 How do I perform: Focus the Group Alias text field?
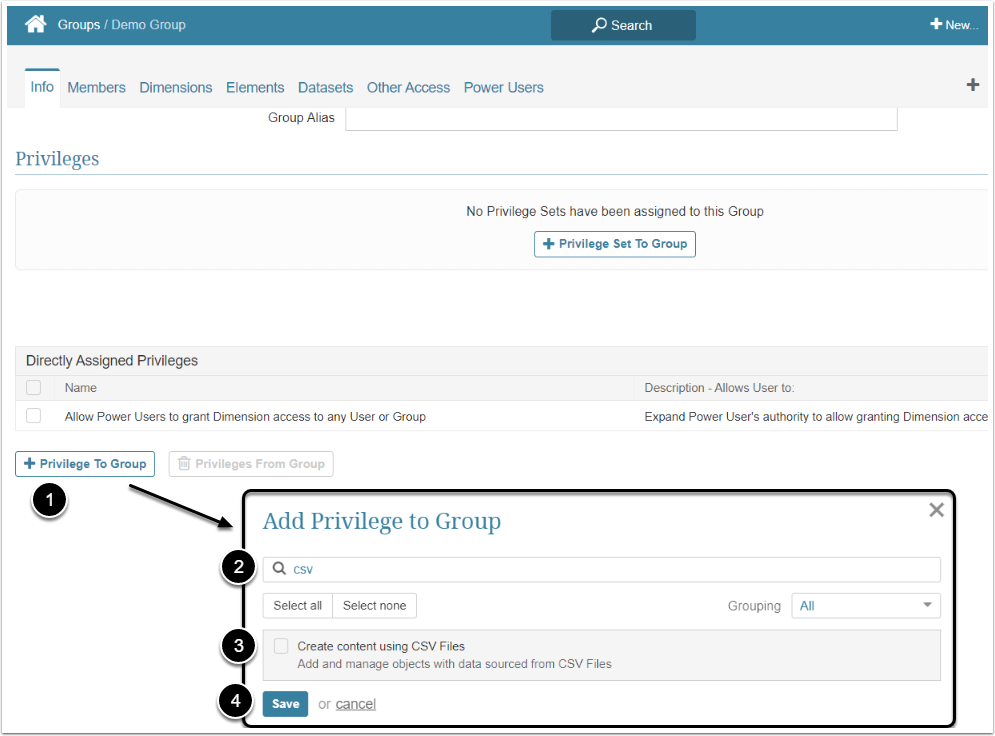621,119
